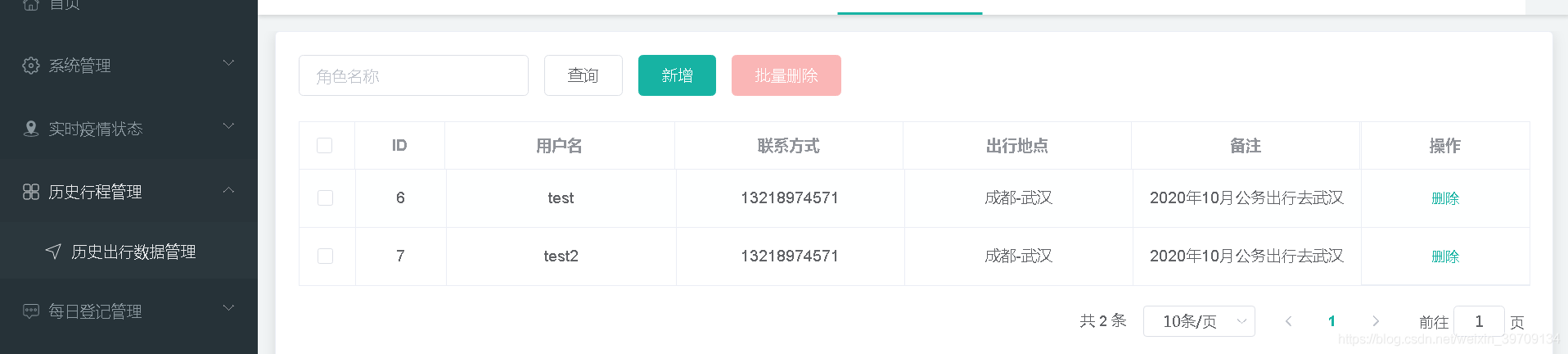Click the green 新增 button
This screenshot has width=1568, height=354.
tap(677, 75)
